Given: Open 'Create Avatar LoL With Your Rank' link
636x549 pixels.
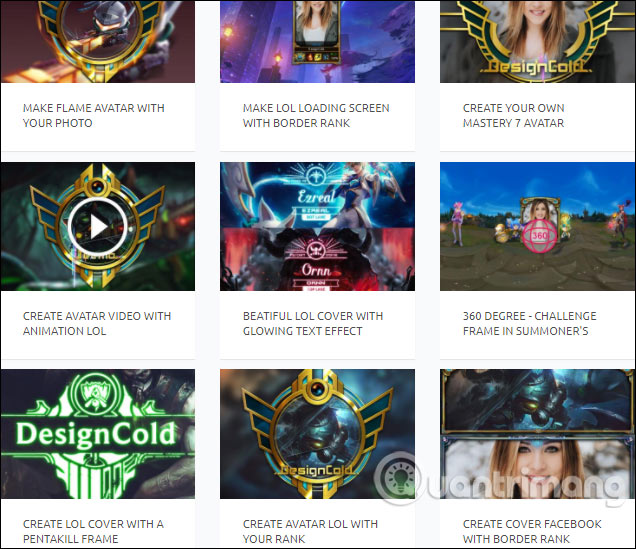Looking at the screenshot, I should (310, 531).
